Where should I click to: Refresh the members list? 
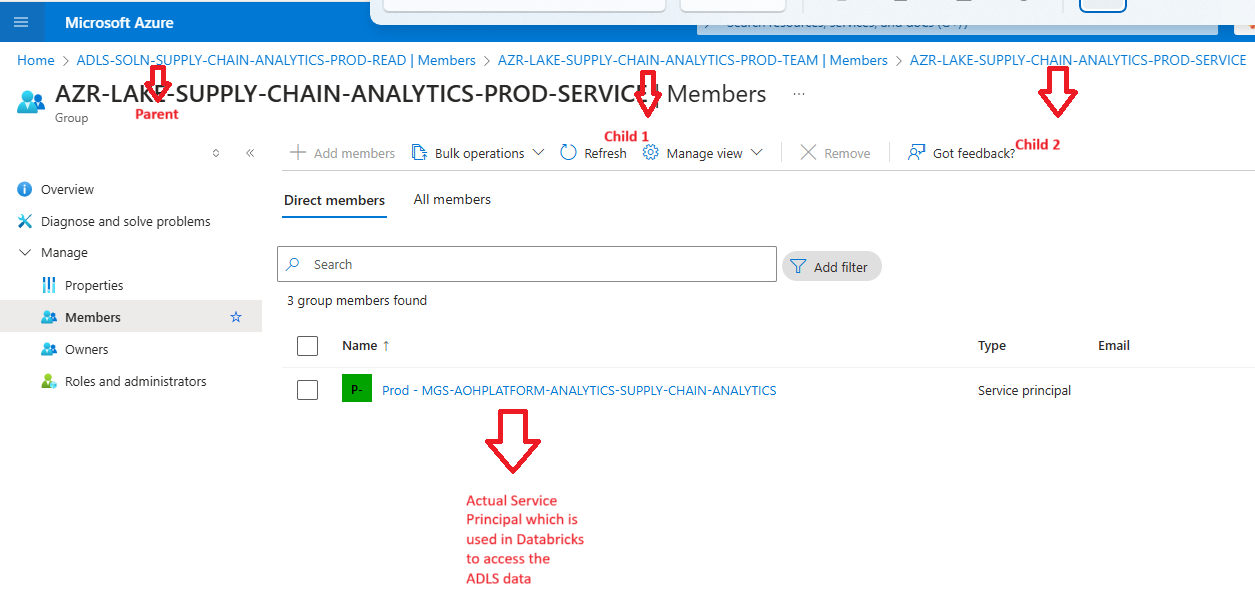pos(593,153)
